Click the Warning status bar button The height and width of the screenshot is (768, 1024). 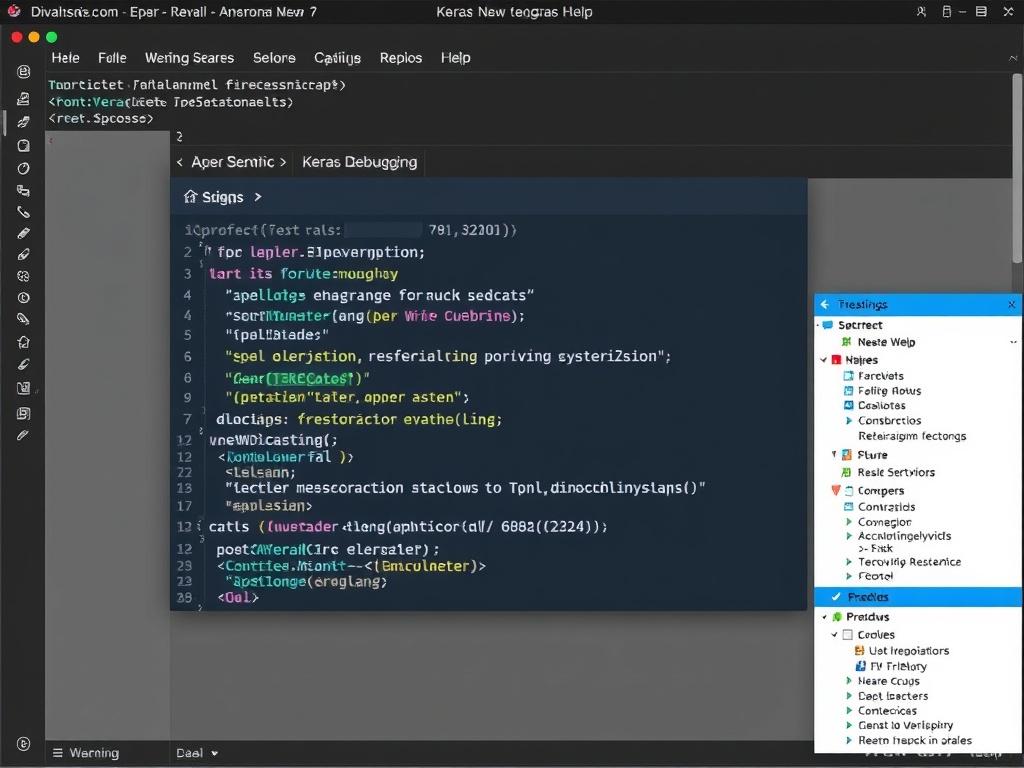pyautogui.click(x=93, y=753)
